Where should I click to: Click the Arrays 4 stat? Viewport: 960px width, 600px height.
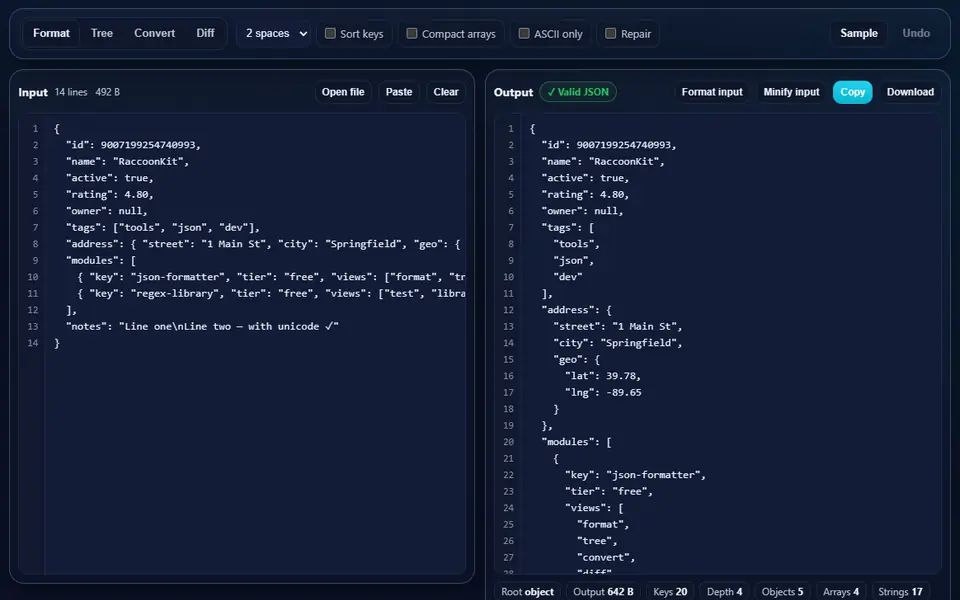tap(841, 591)
